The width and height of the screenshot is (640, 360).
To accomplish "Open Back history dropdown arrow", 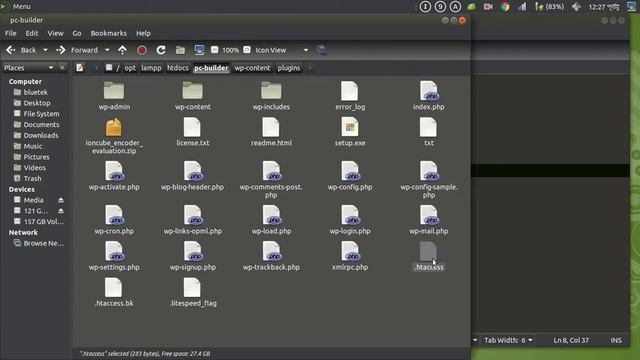I will [x=45, y=50].
